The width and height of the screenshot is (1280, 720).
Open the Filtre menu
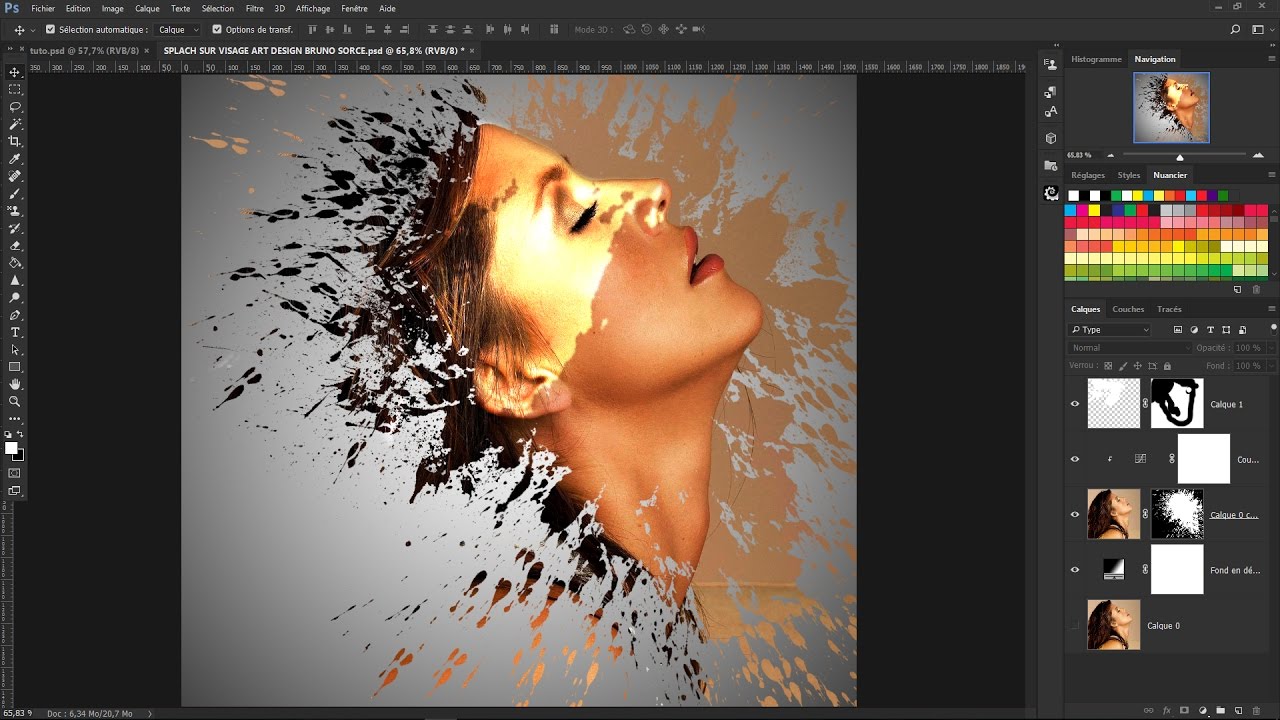tap(254, 8)
